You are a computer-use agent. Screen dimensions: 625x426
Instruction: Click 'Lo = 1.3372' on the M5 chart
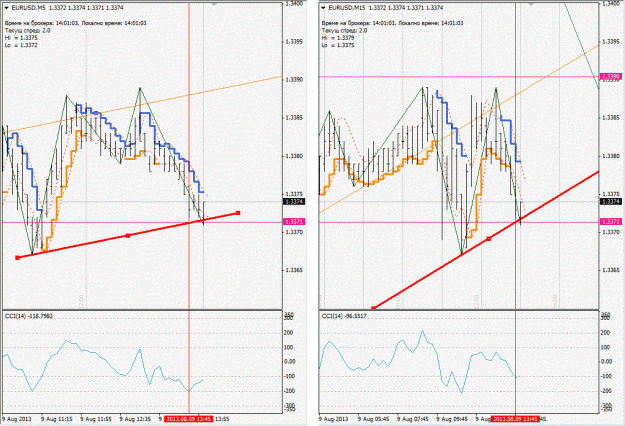pos(21,45)
